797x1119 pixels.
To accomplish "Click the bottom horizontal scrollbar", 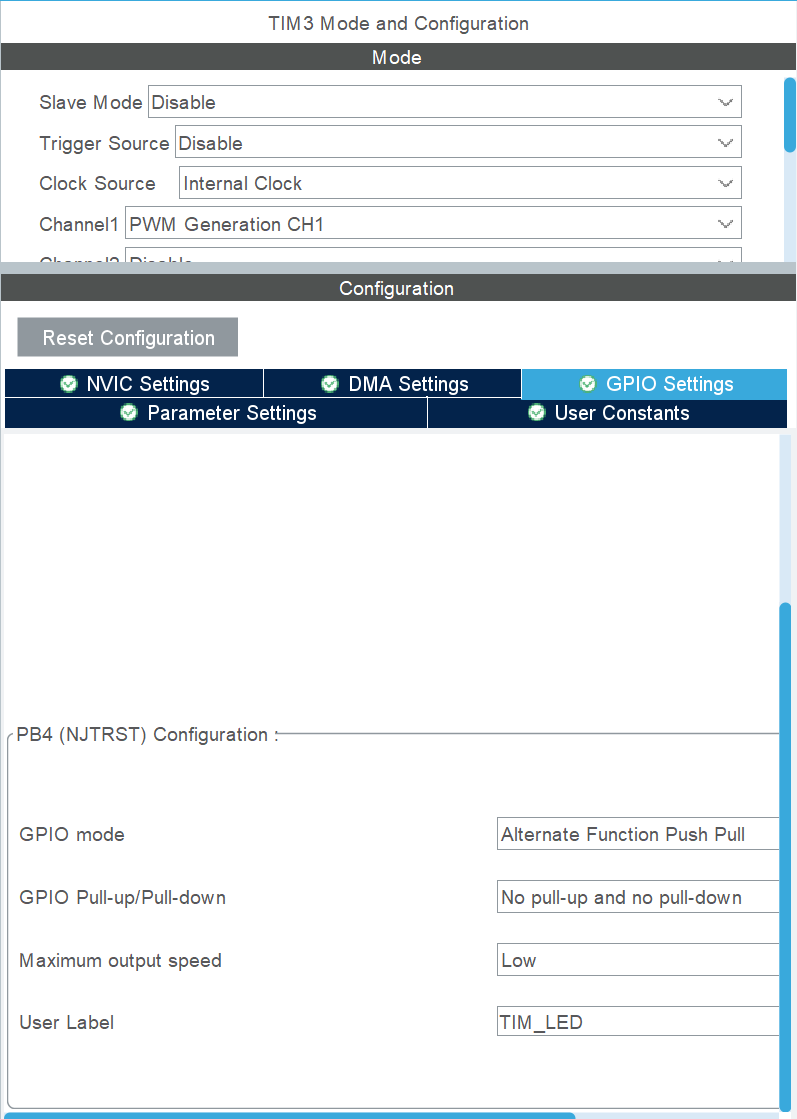I will click(288, 1115).
